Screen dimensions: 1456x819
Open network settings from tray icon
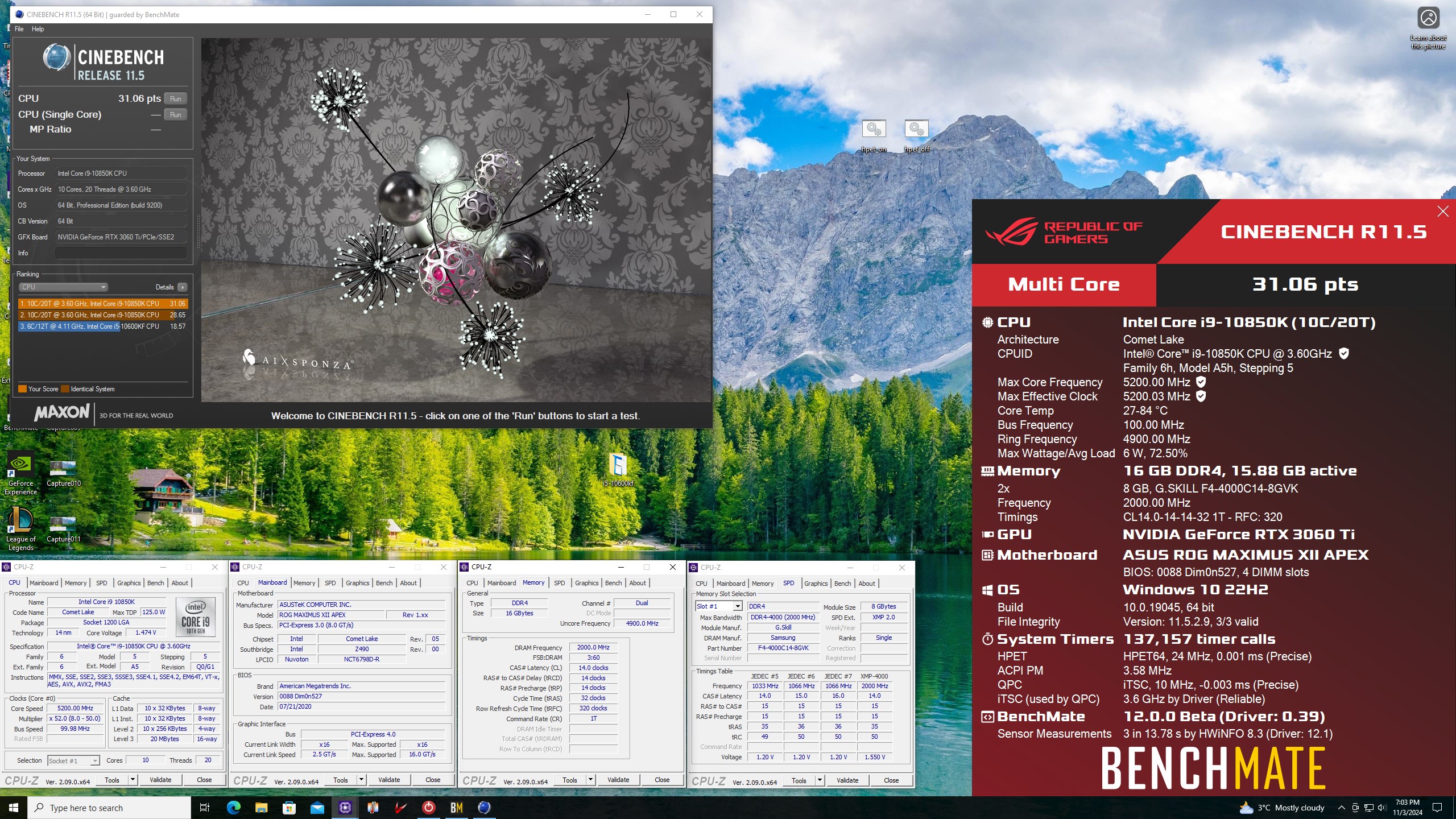click(x=1368, y=808)
